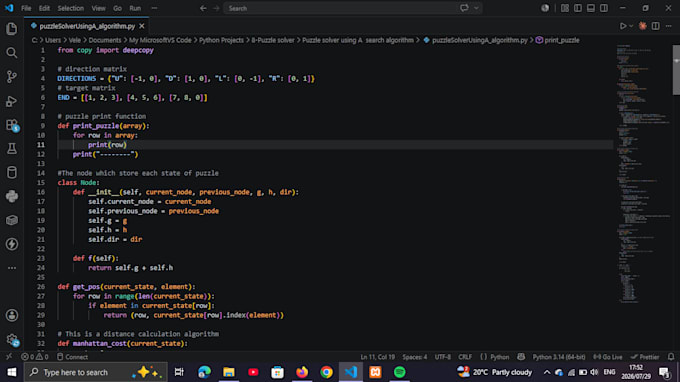Open editor More Actions menu
Viewport: 680px width, 382px height.
(x=668, y=26)
